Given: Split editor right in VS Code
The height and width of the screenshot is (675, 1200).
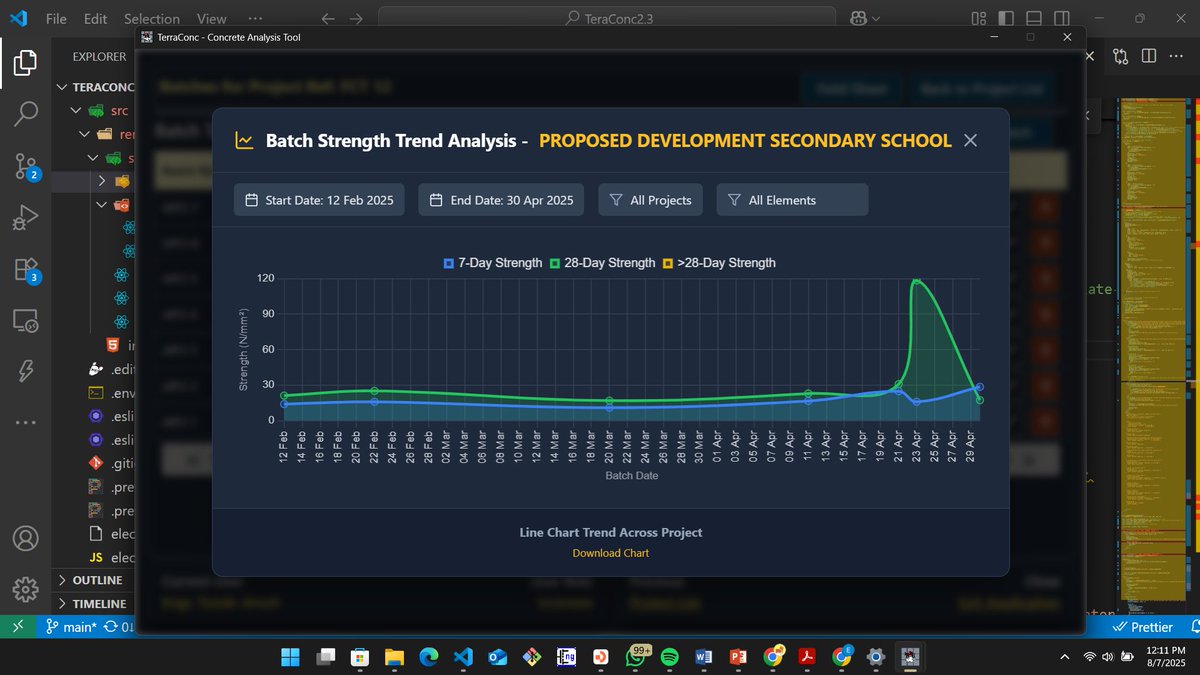Looking at the screenshot, I should click(x=1149, y=56).
